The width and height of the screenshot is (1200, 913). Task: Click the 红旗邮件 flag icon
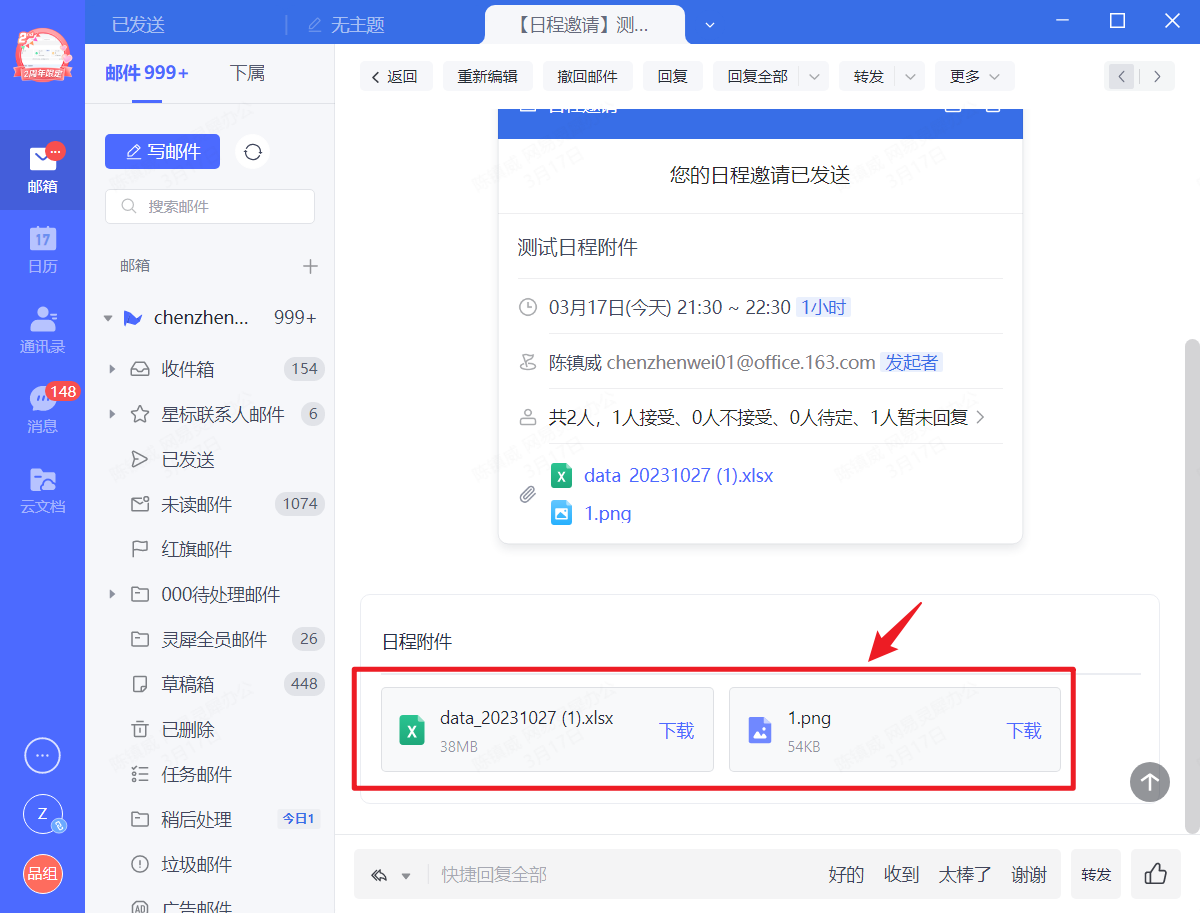pyautogui.click(x=140, y=549)
